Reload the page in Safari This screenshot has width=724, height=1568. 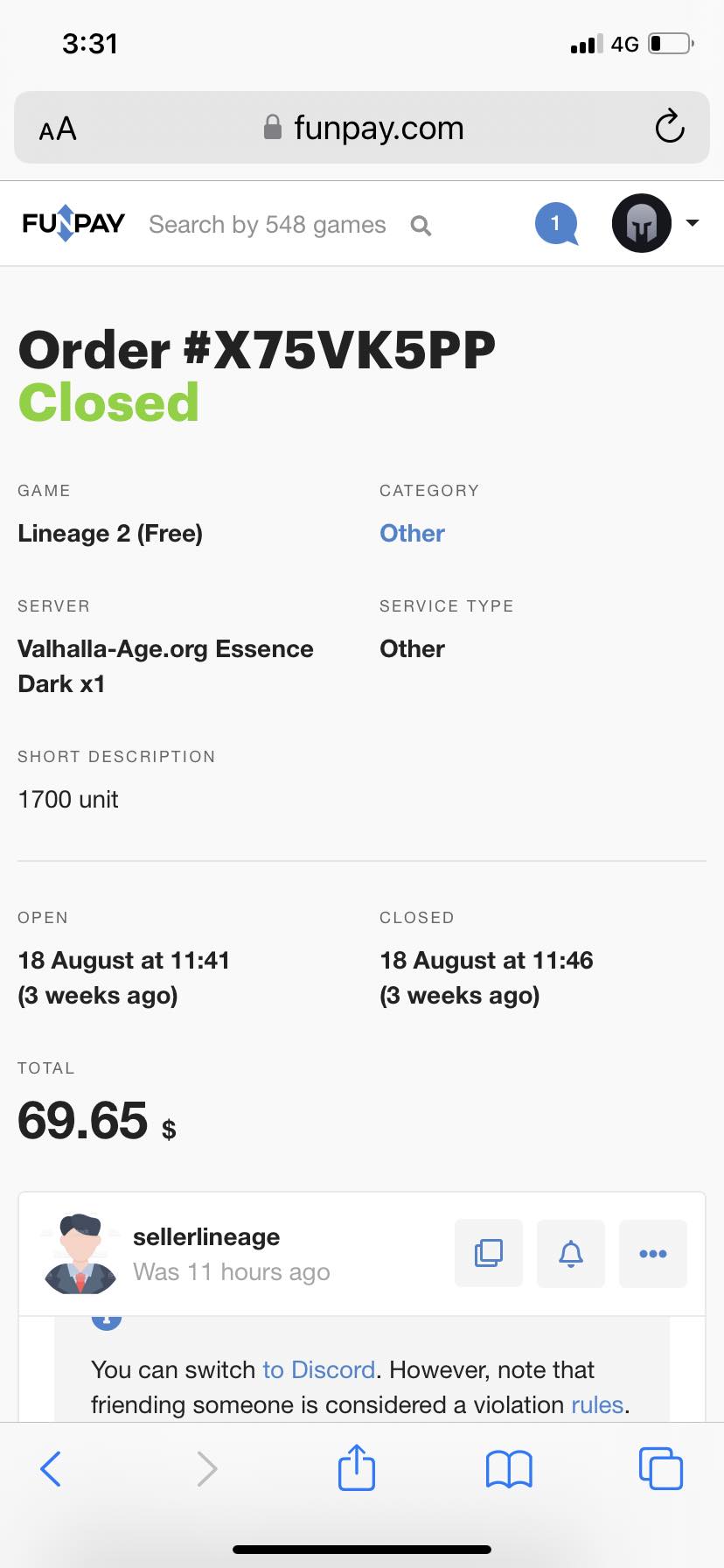[x=670, y=128]
